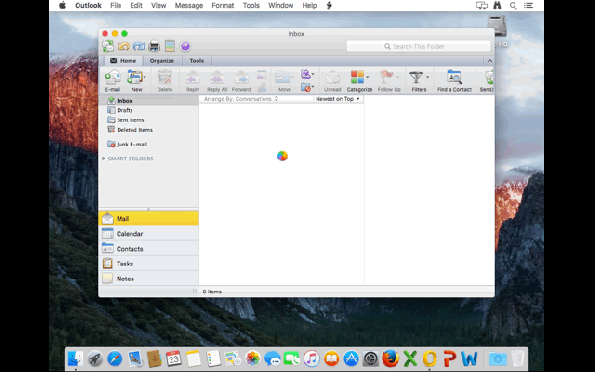Viewport: 595px width, 372px height.
Task: Open Notification Center icon in menu bar
Action: (528, 6)
